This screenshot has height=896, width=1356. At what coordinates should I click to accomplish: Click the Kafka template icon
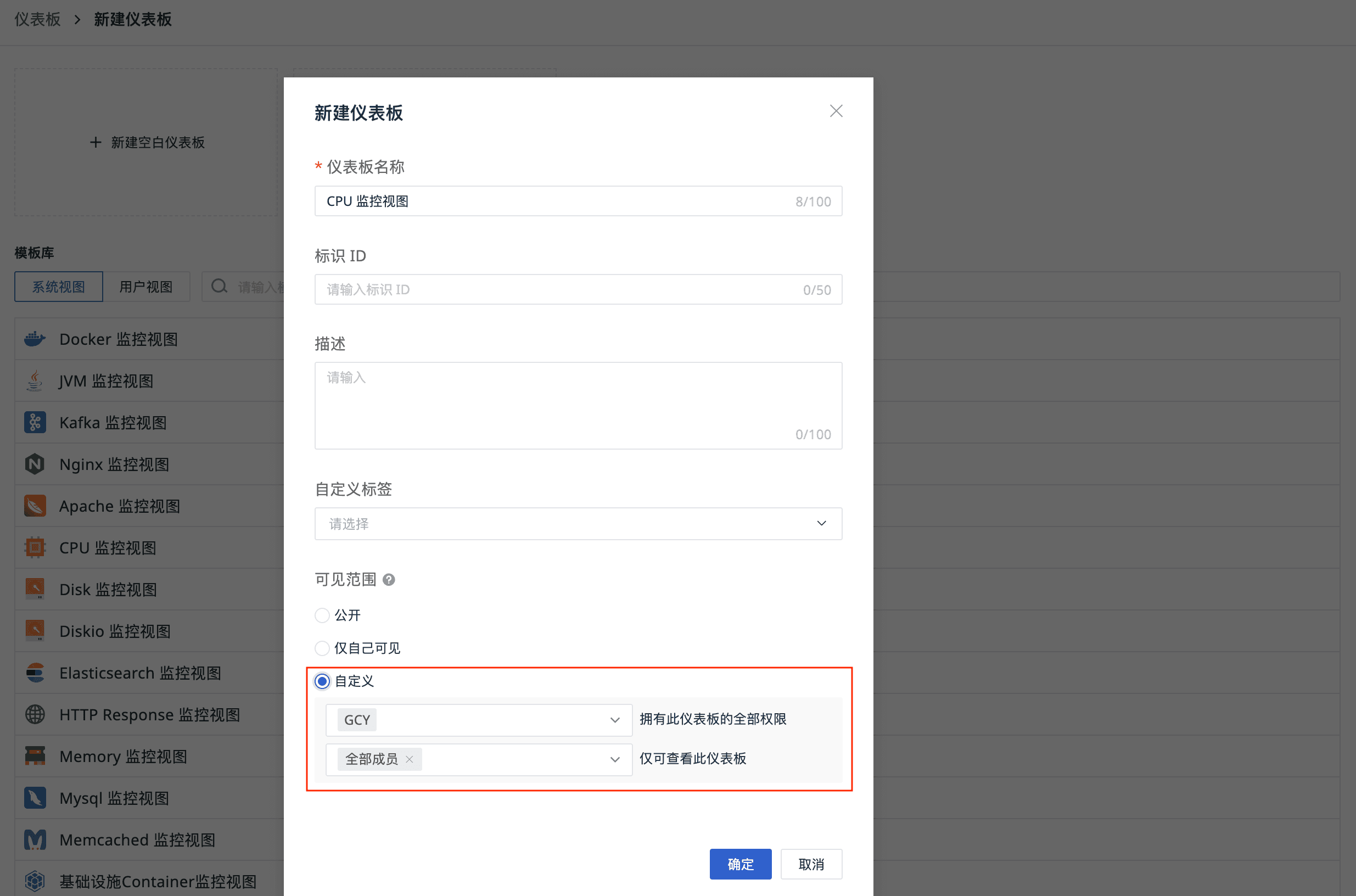tap(34, 422)
